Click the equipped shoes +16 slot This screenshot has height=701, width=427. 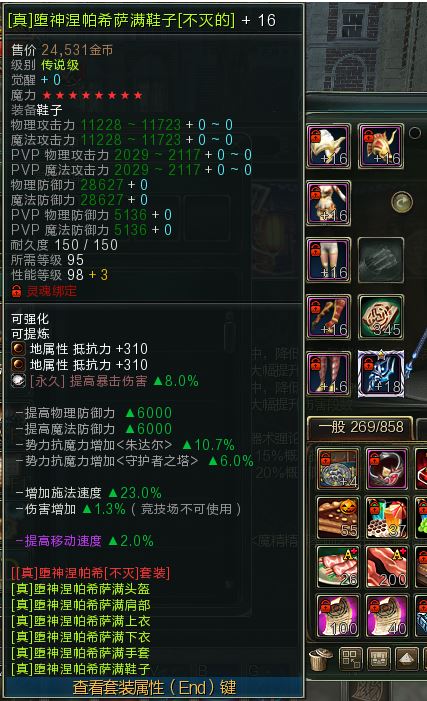pyautogui.click(x=329, y=374)
